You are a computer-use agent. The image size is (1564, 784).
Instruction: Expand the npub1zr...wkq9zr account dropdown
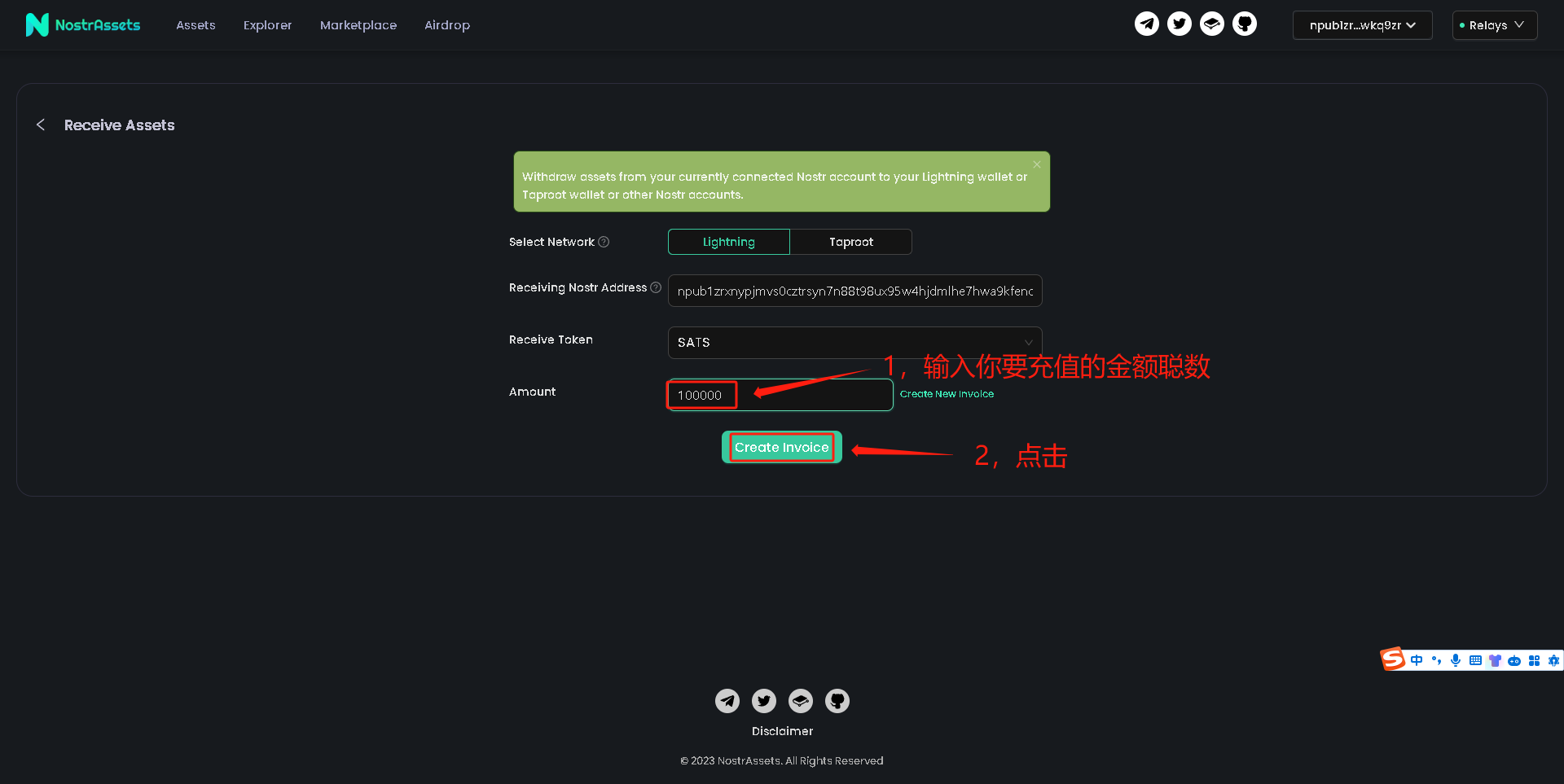[x=1362, y=25]
